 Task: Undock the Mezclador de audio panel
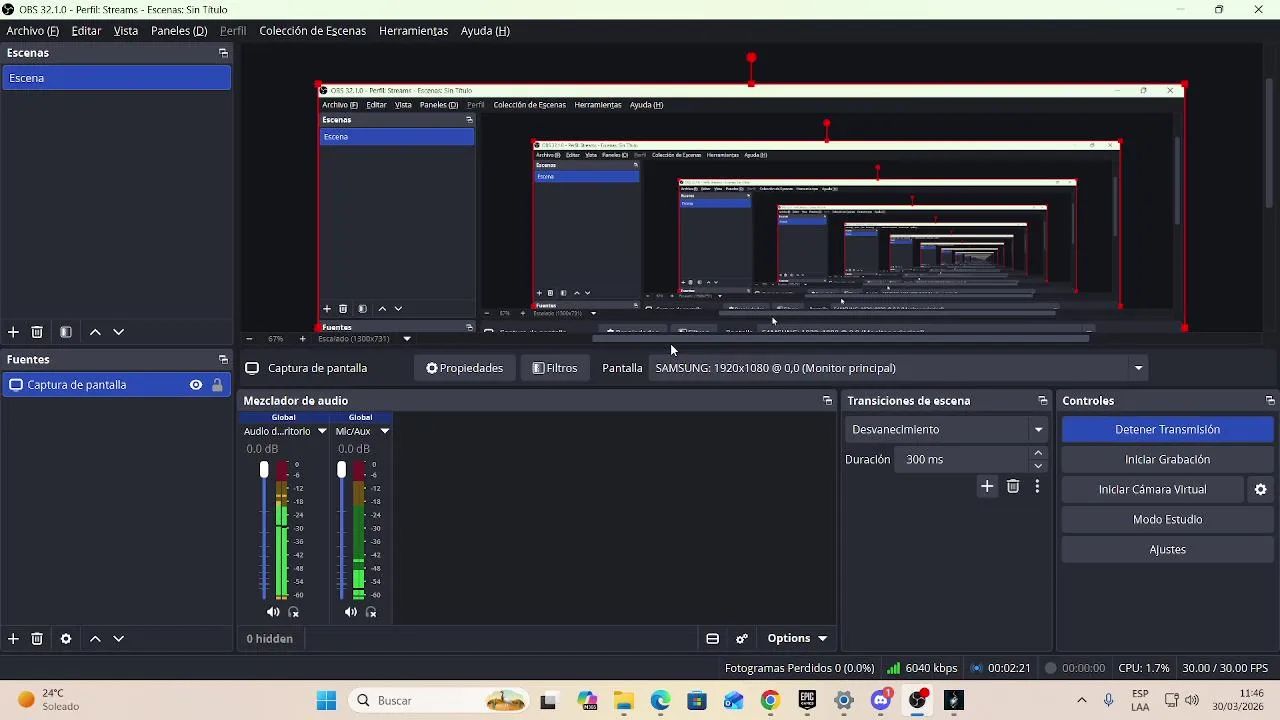[x=827, y=401]
